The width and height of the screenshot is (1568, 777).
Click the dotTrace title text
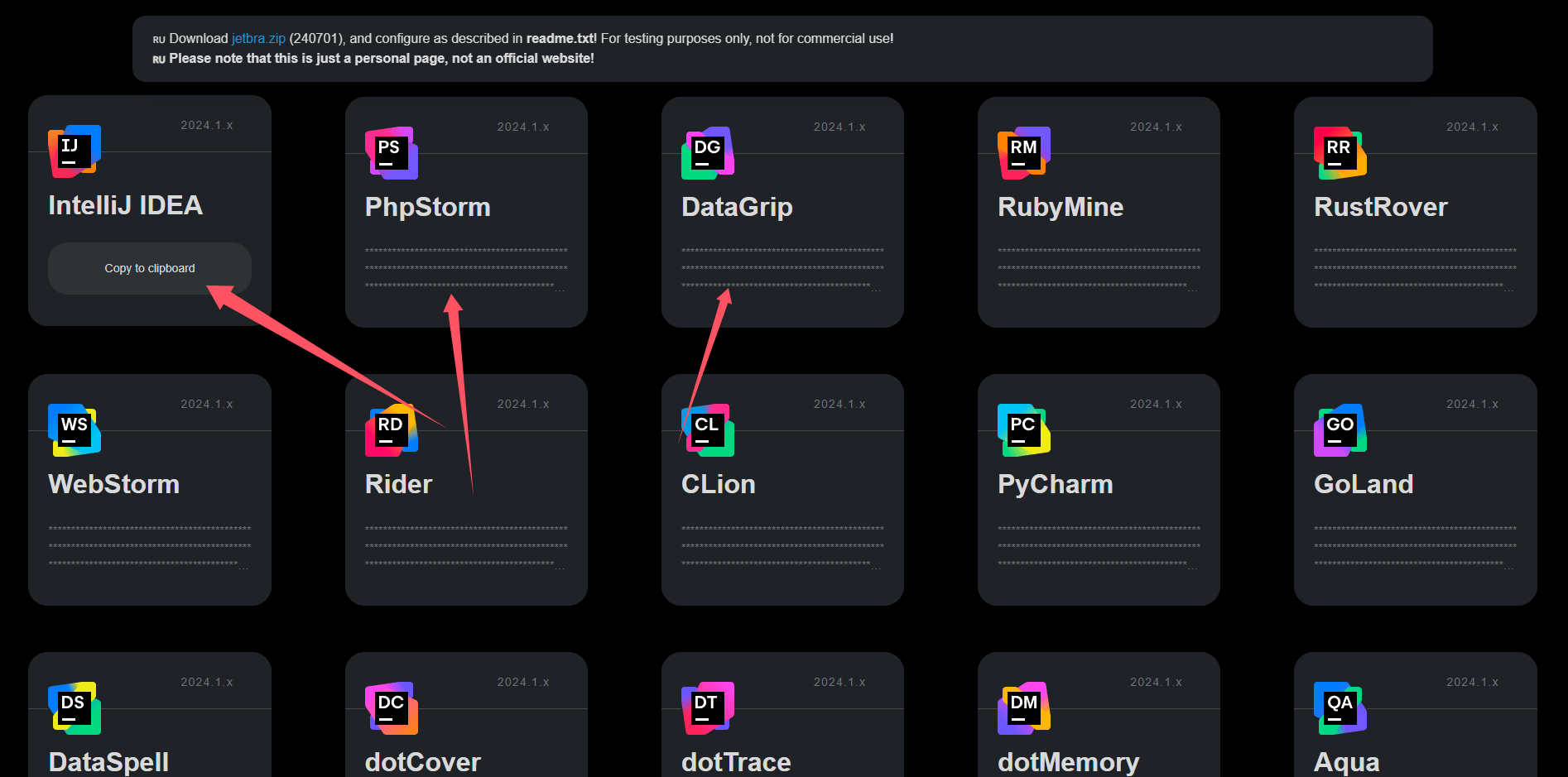736,762
